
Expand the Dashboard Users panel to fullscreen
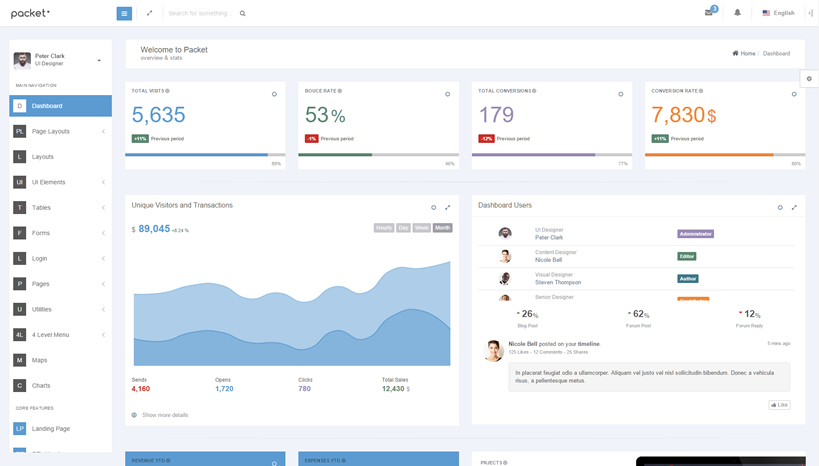tap(794, 207)
